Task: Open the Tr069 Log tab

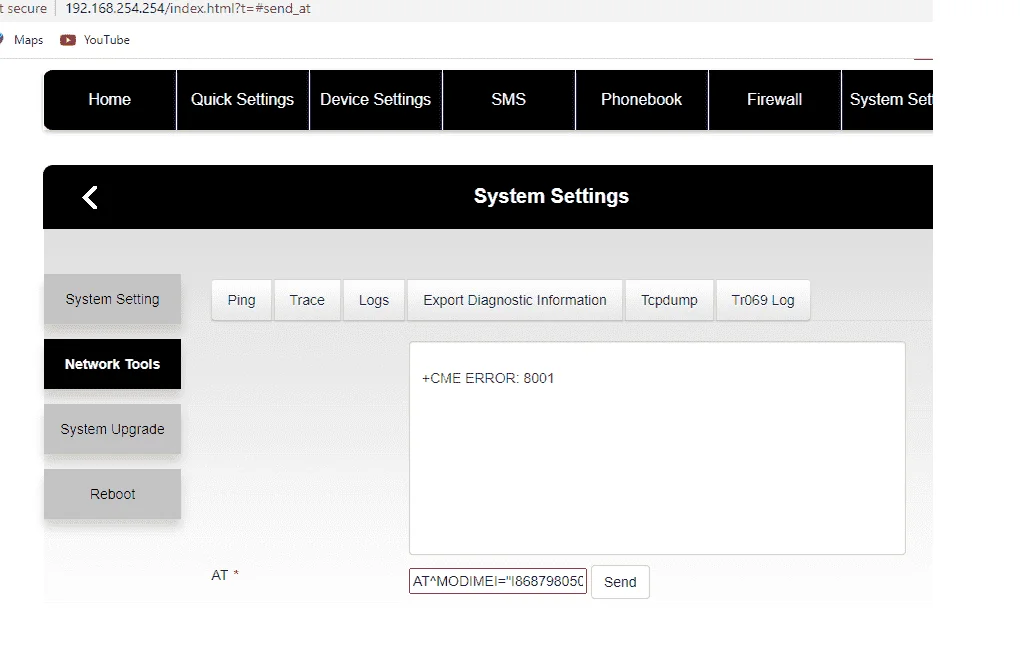Action: (763, 300)
